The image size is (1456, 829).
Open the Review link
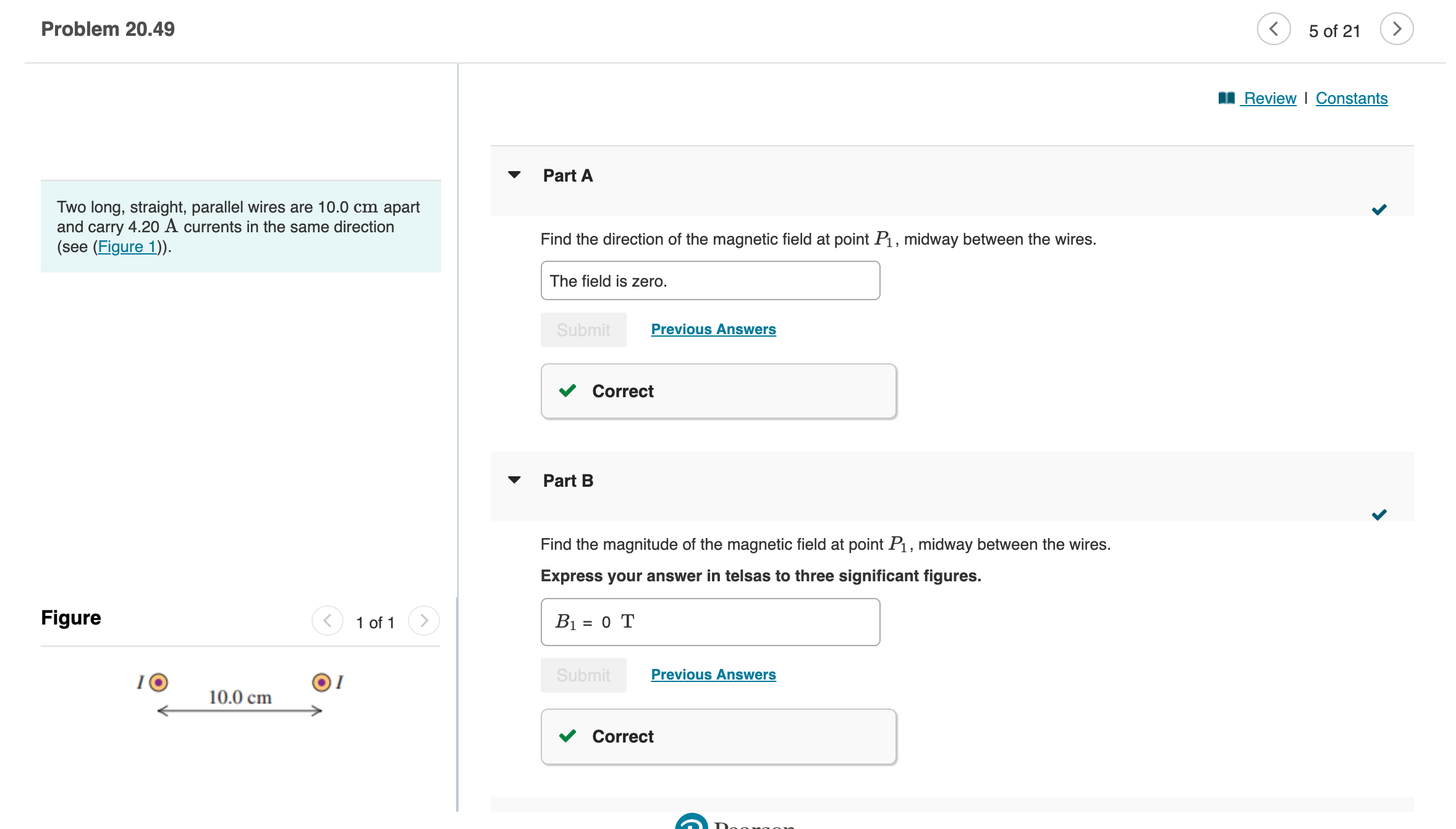click(x=1269, y=98)
